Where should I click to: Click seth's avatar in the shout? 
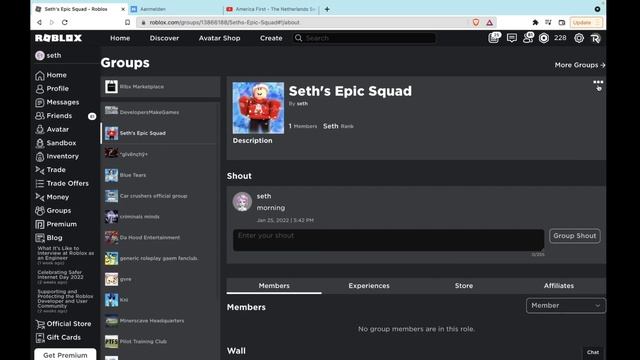[242, 202]
